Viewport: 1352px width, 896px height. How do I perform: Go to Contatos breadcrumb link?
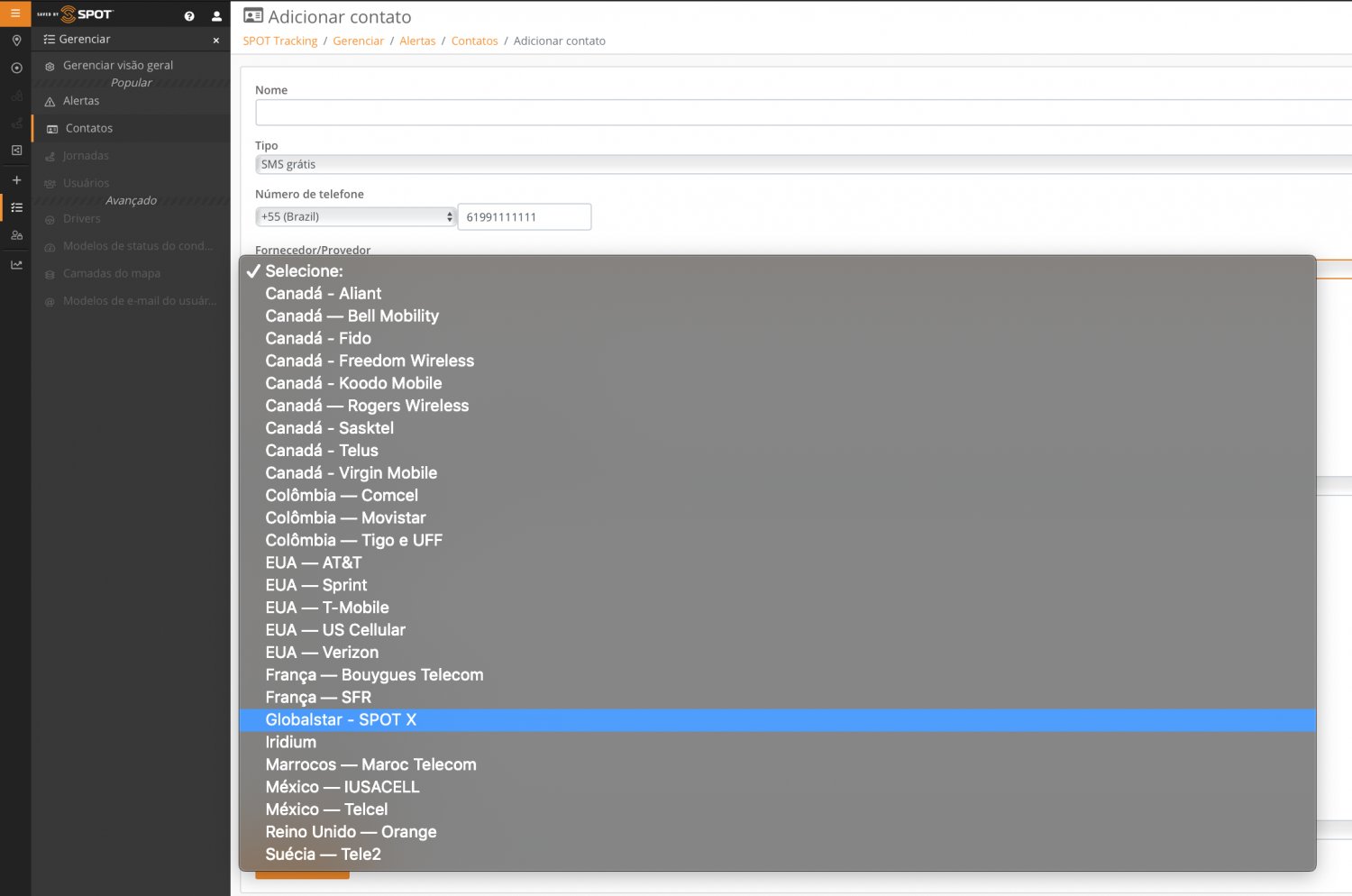click(474, 41)
